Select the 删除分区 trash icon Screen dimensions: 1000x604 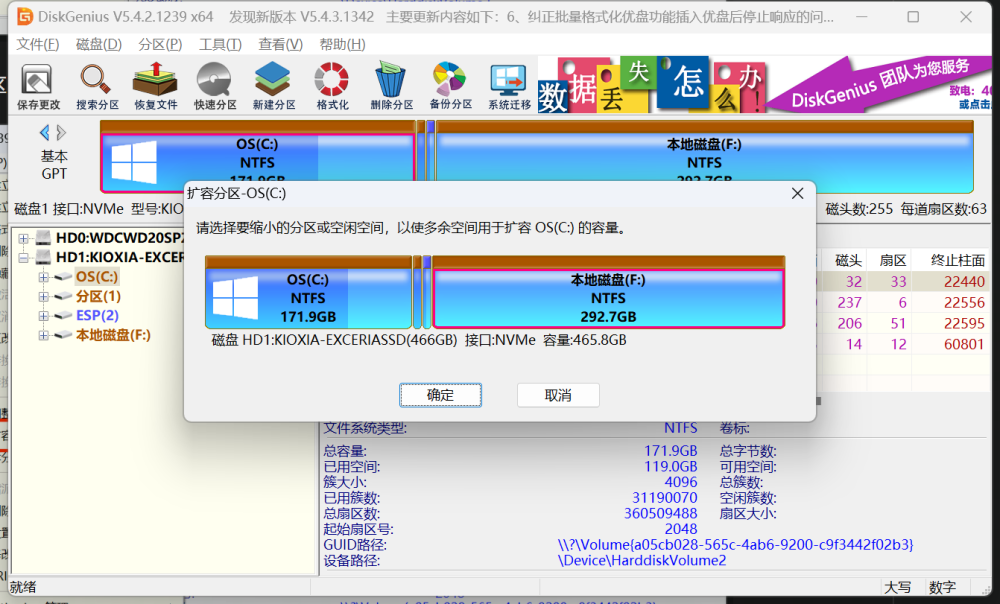click(x=392, y=87)
